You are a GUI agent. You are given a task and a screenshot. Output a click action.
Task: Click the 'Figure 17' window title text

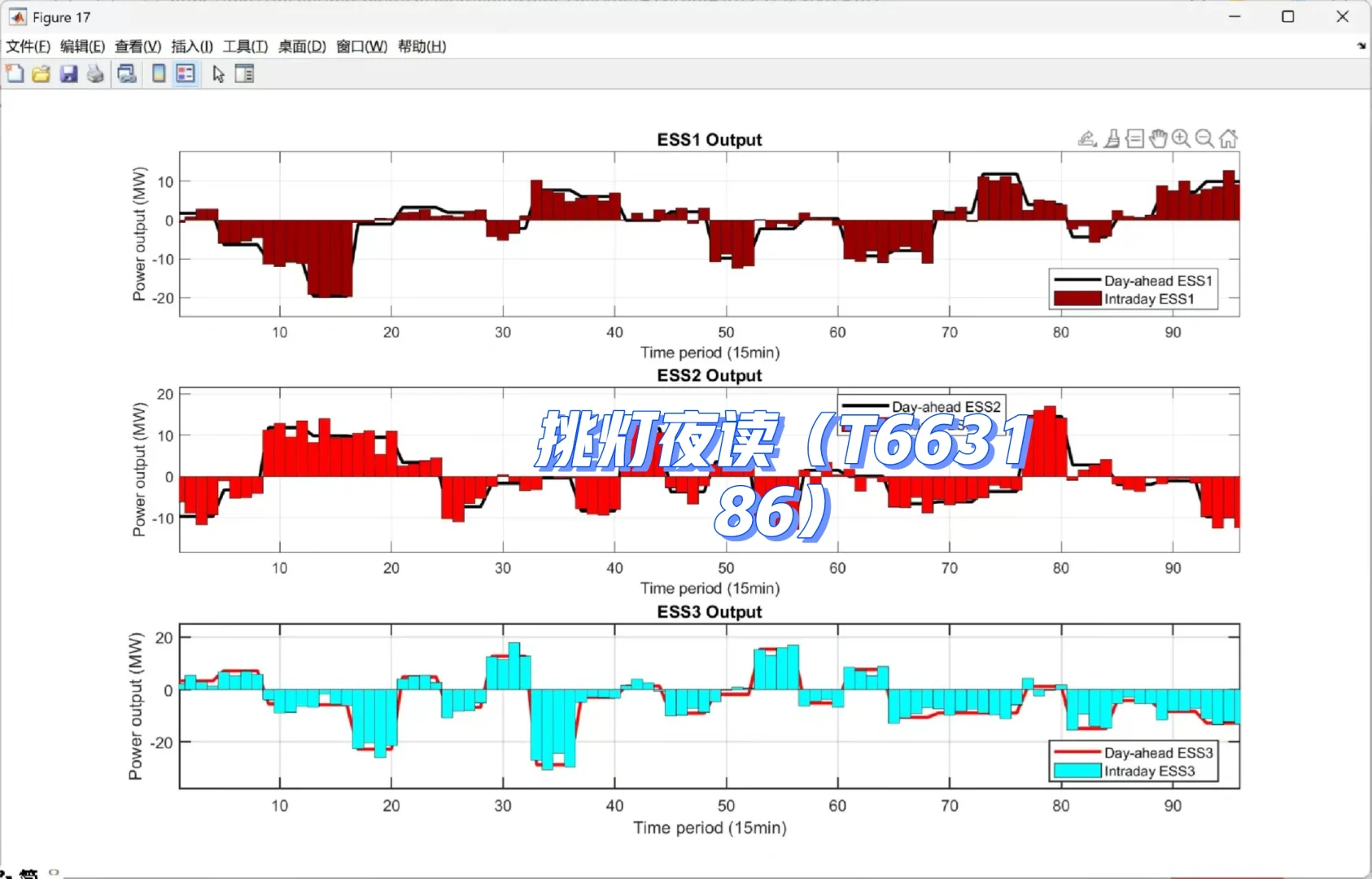pyautogui.click(x=62, y=17)
